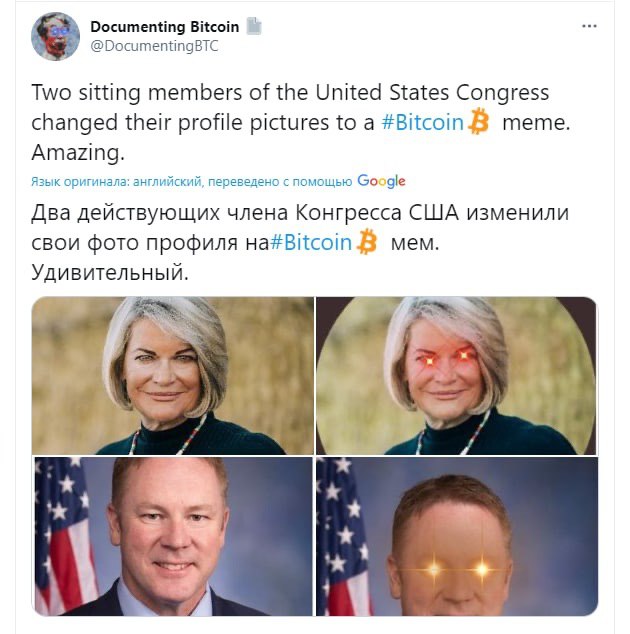Open the photo of woman without laser eyes
The height and width of the screenshot is (634, 630).
point(173,376)
